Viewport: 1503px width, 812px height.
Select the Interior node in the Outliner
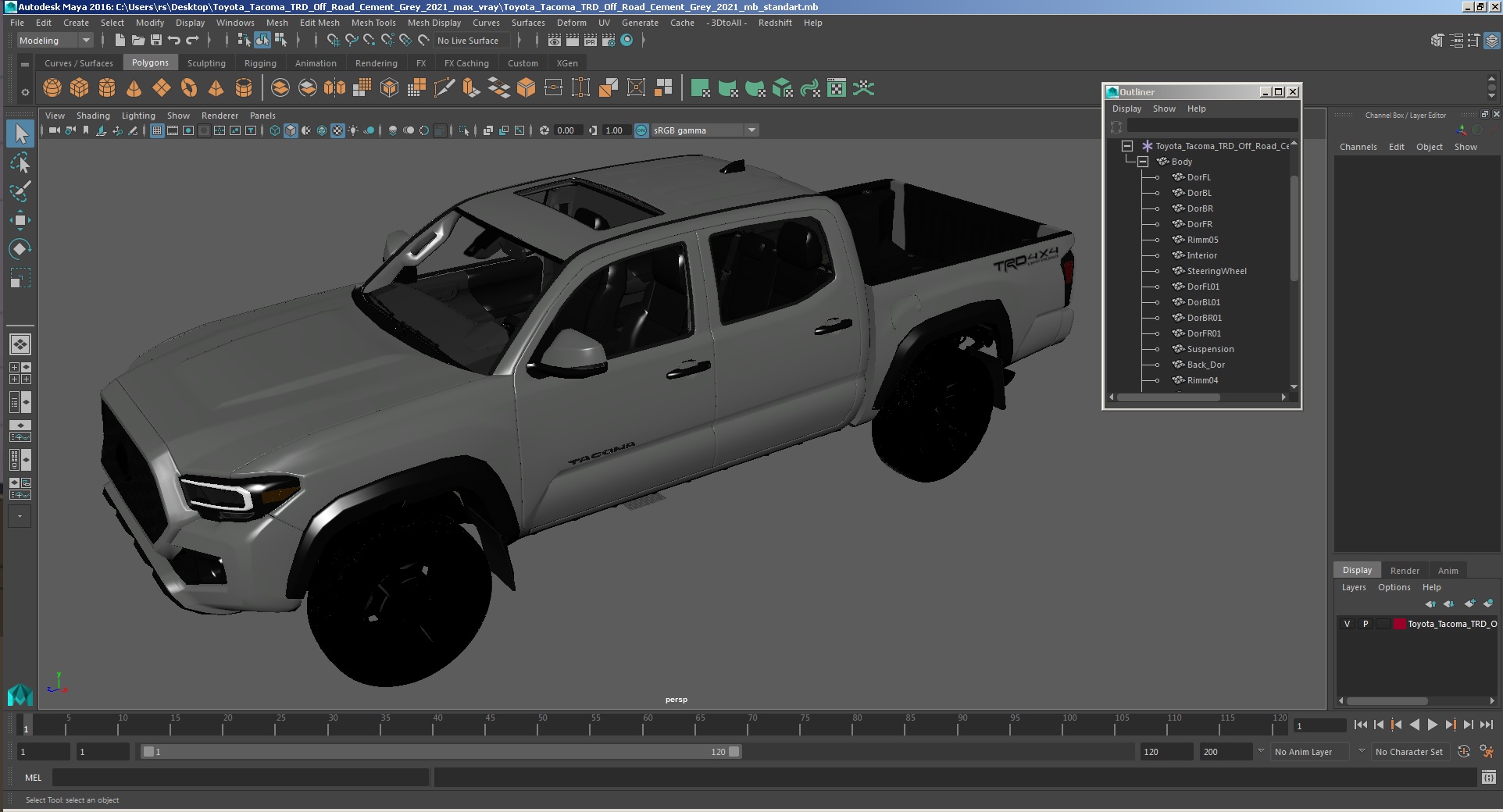pos(1201,255)
